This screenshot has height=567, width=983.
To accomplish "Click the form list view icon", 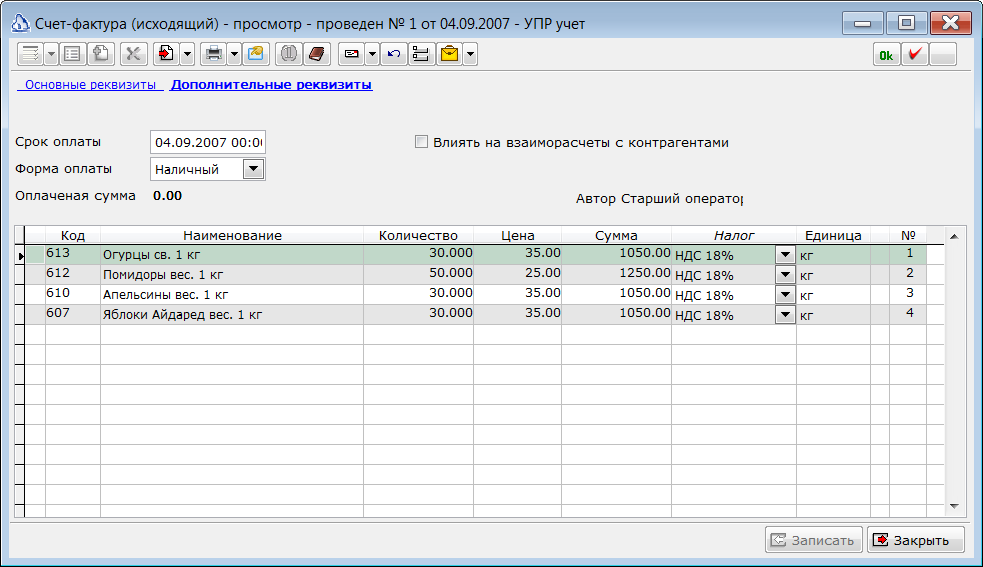I will 72,54.
